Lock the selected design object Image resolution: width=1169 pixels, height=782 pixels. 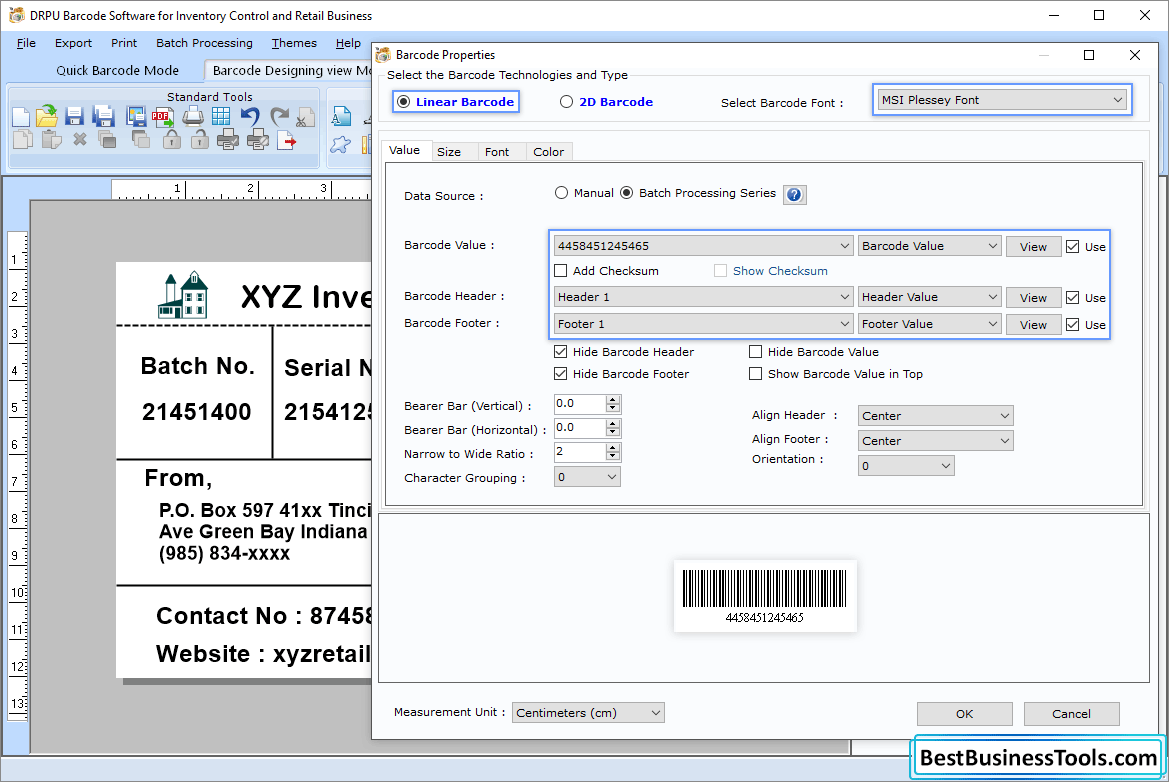[x=172, y=140]
